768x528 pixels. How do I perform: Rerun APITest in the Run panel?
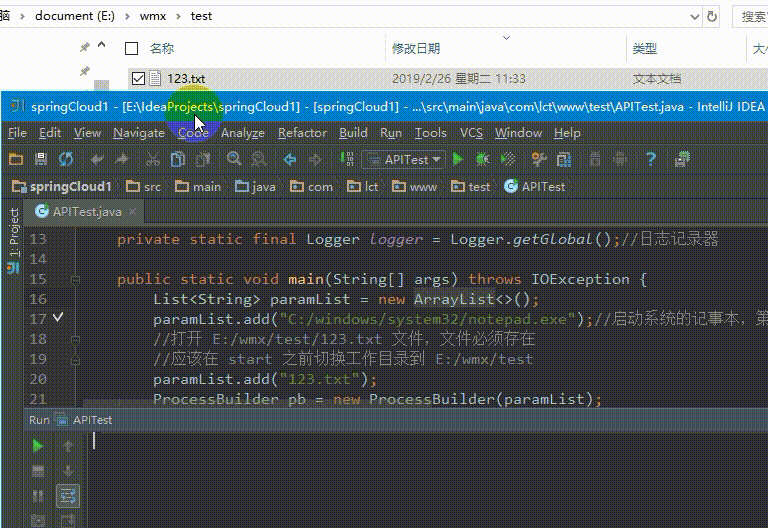click(x=38, y=446)
